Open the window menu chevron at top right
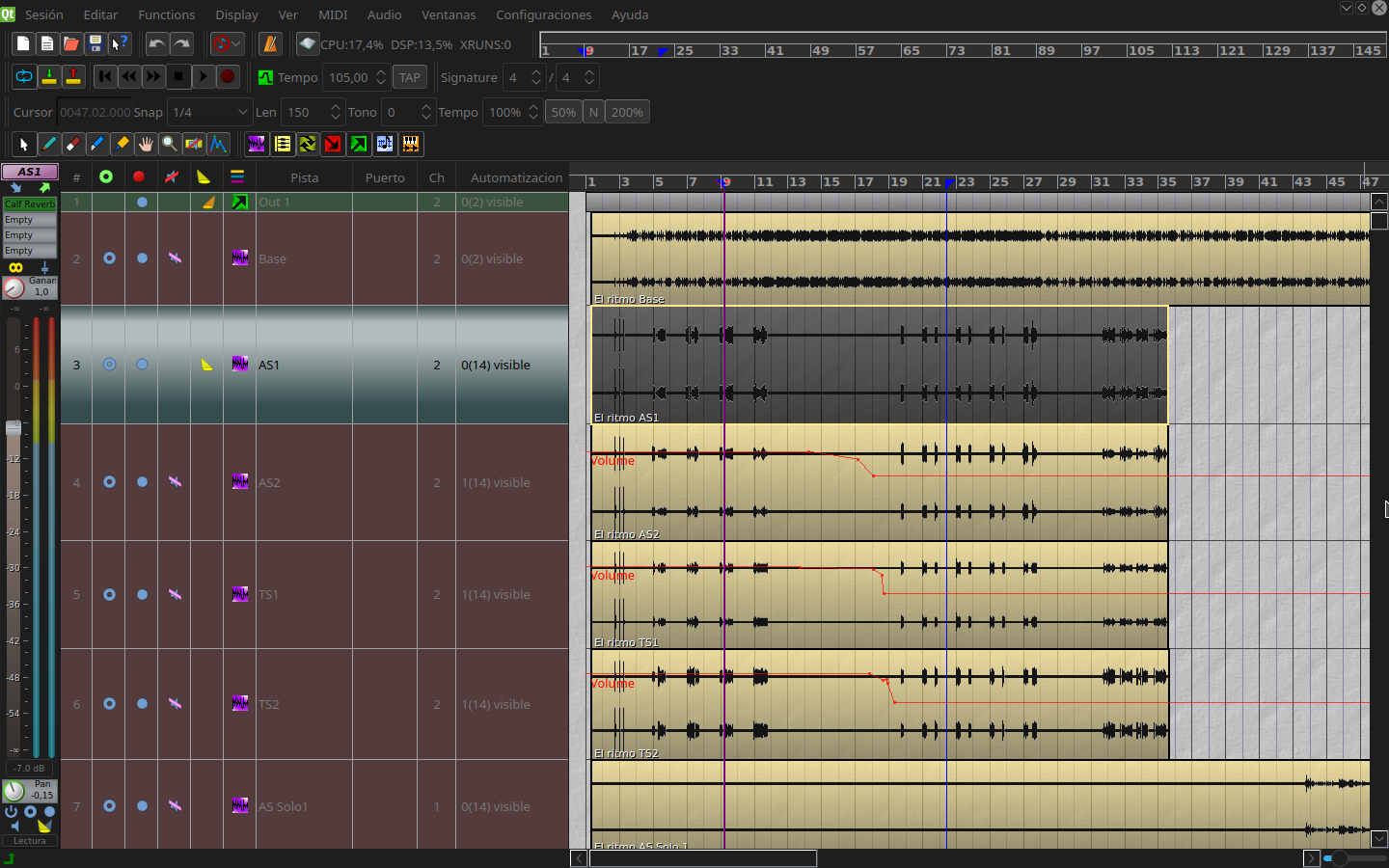Screen dimensions: 1389x868 pos(1347,8)
